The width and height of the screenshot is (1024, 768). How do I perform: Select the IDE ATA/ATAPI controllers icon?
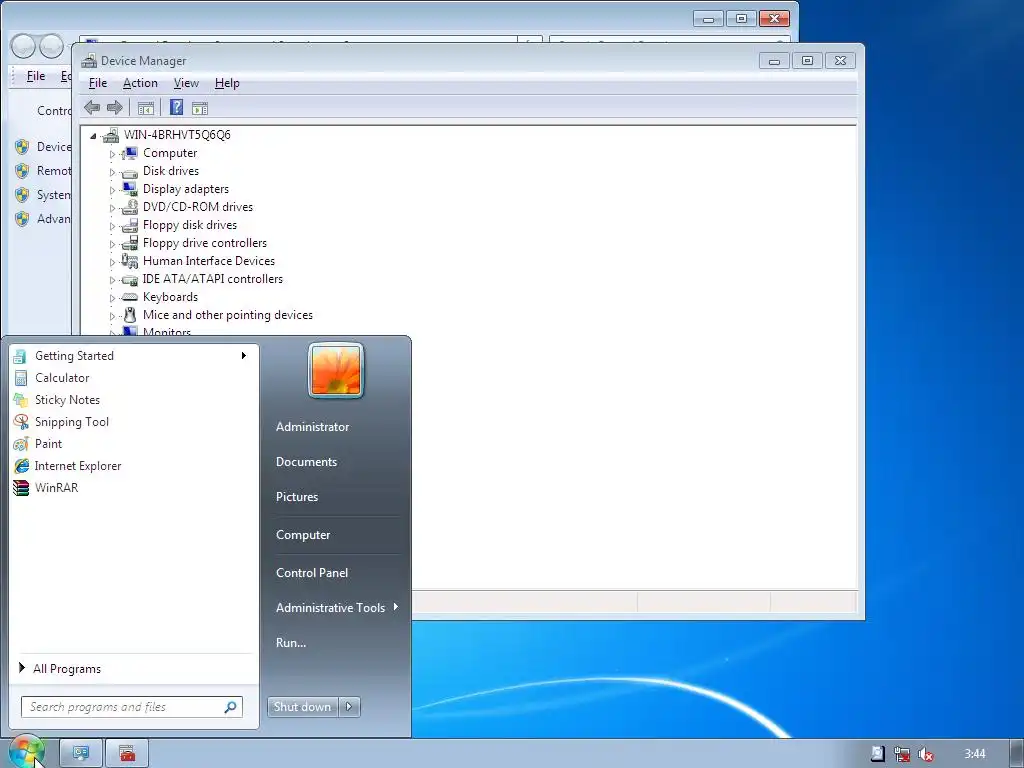[x=130, y=280]
